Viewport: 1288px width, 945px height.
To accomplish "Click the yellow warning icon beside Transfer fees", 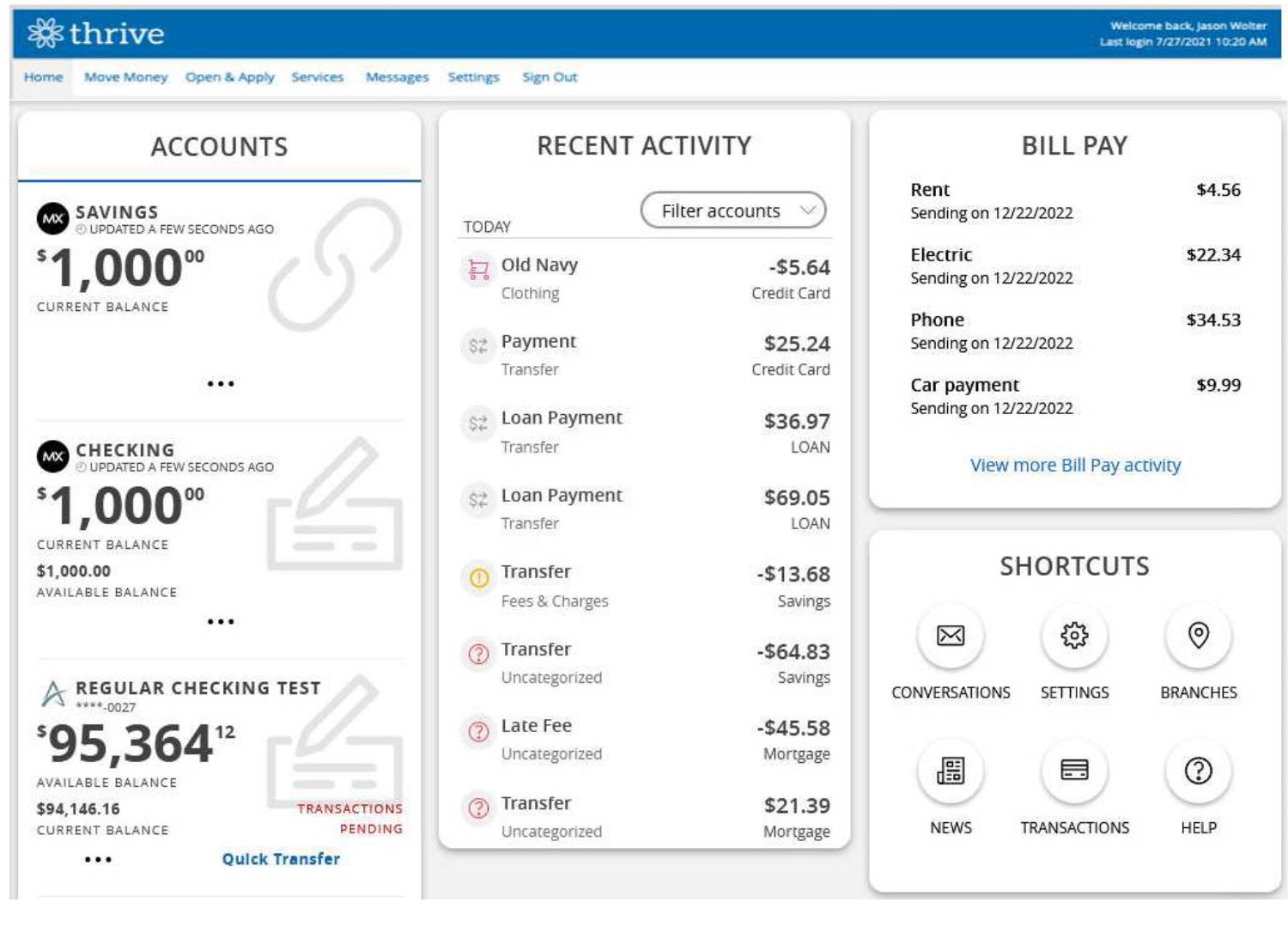I will click(478, 578).
